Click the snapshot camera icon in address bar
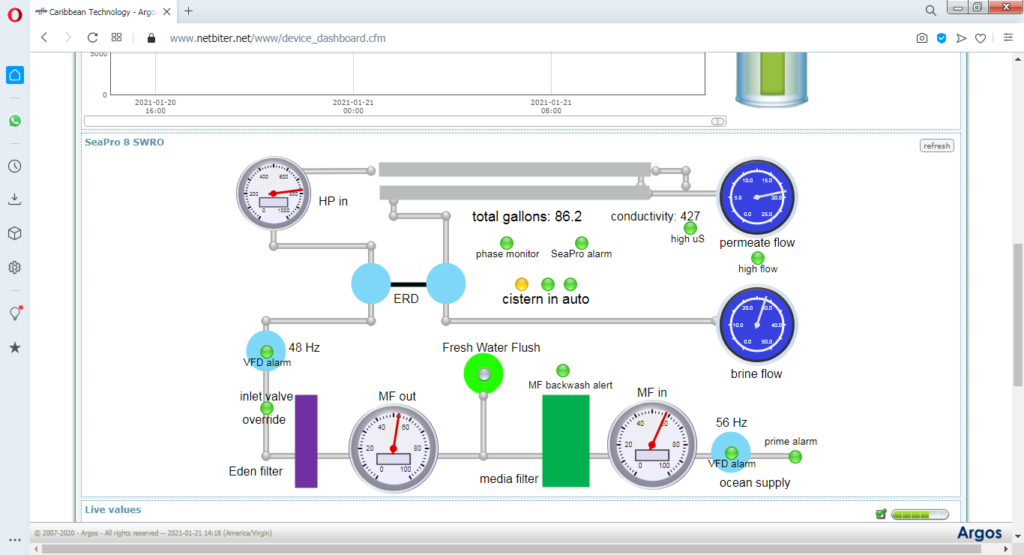This screenshot has height=555, width=1024. [x=921, y=38]
